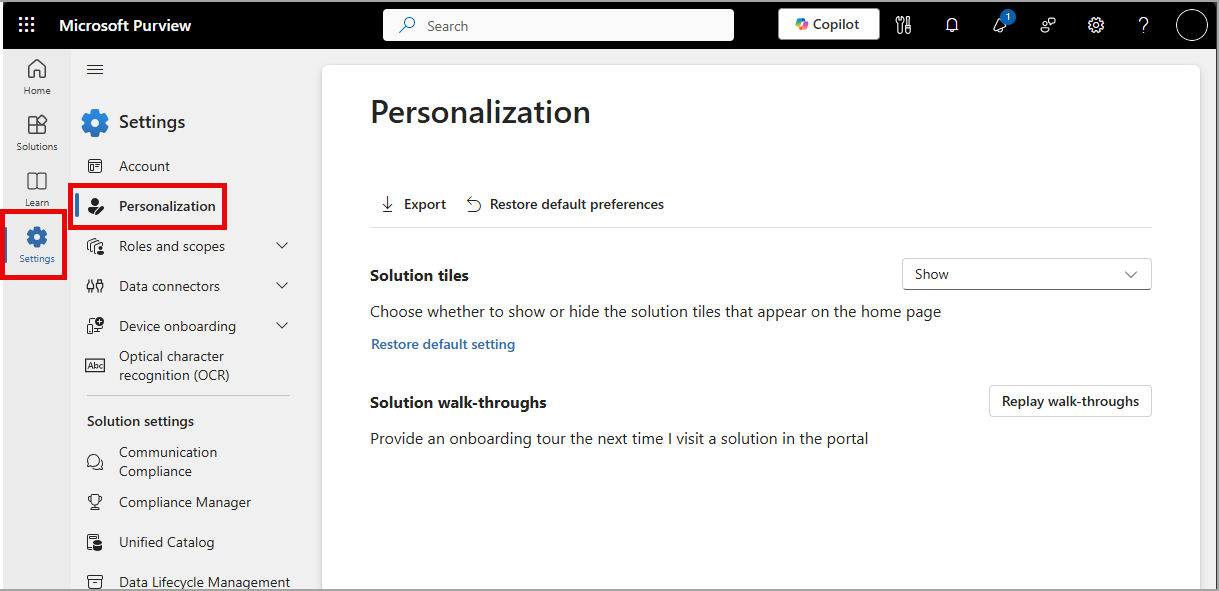
Task: Click the Communication Compliance chat icon
Action: coord(95,462)
